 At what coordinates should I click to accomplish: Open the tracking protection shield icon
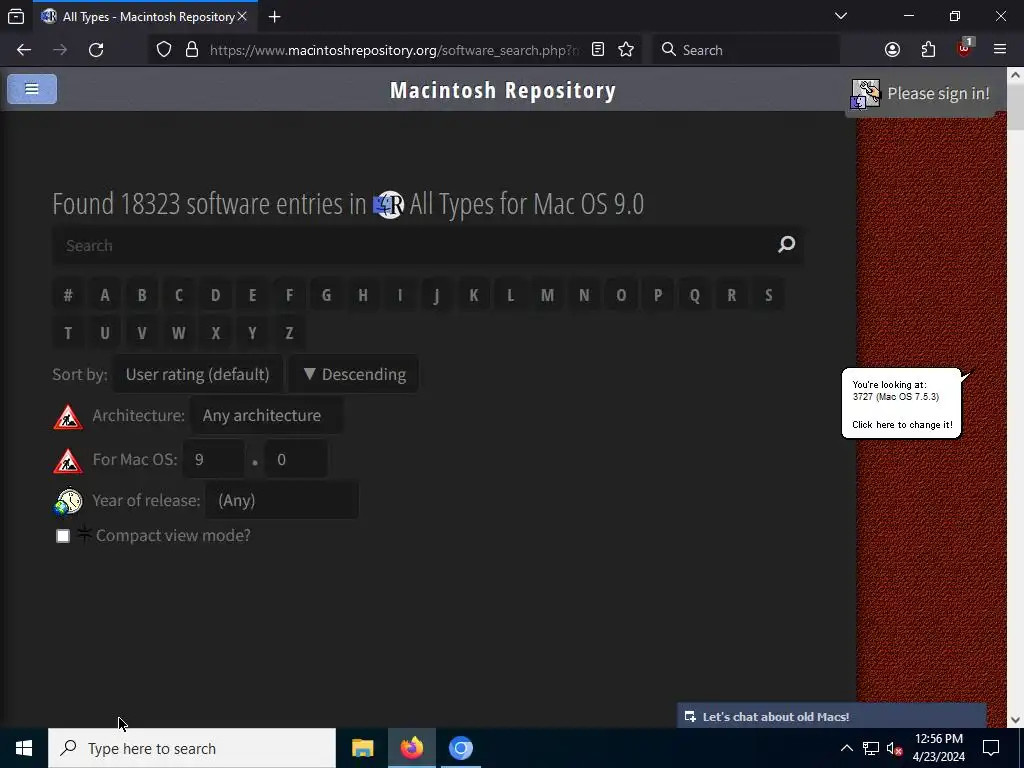coord(164,50)
